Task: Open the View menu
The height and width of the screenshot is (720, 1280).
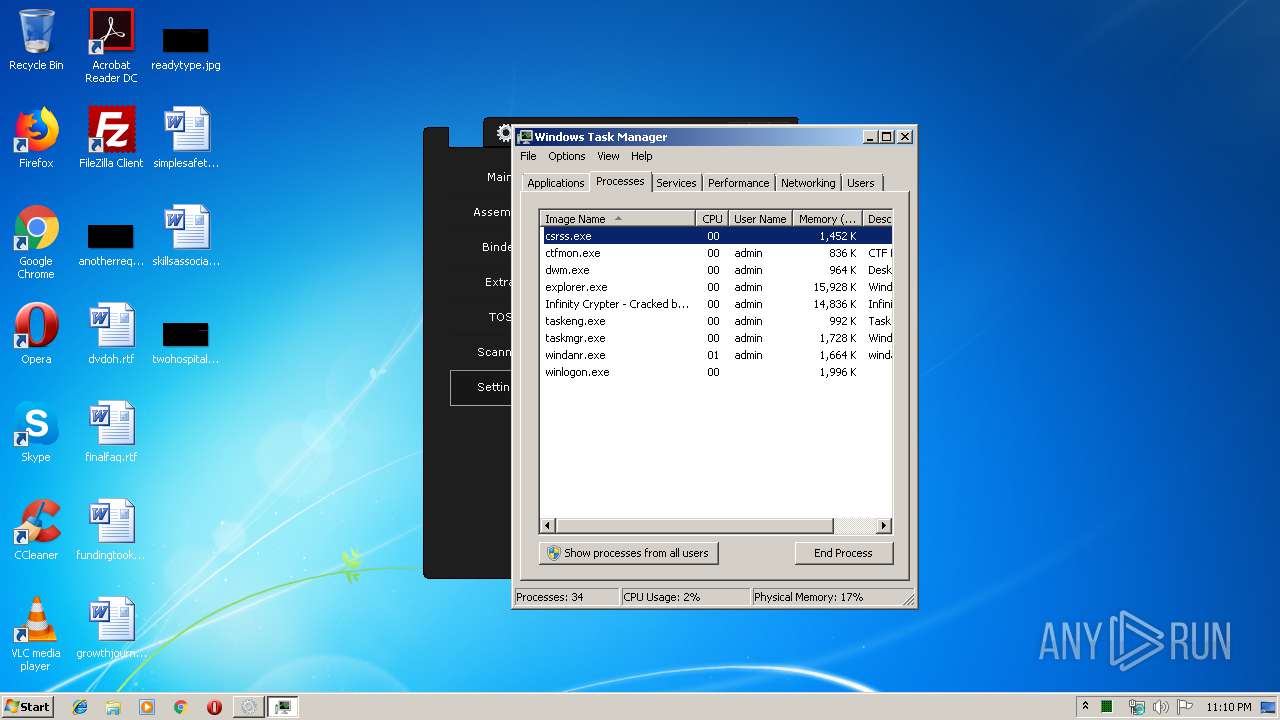Action: pyautogui.click(x=608, y=156)
